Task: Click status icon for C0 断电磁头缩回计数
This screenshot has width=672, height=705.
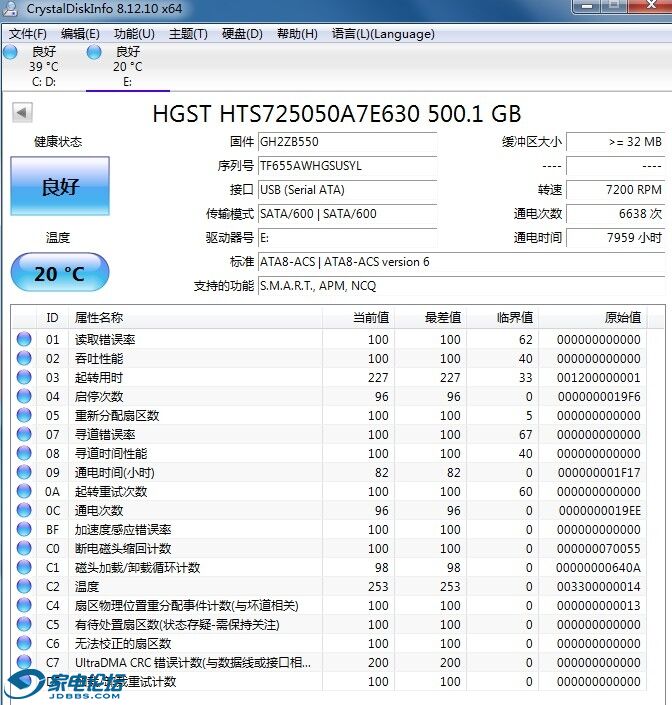Action: coord(24,548)
